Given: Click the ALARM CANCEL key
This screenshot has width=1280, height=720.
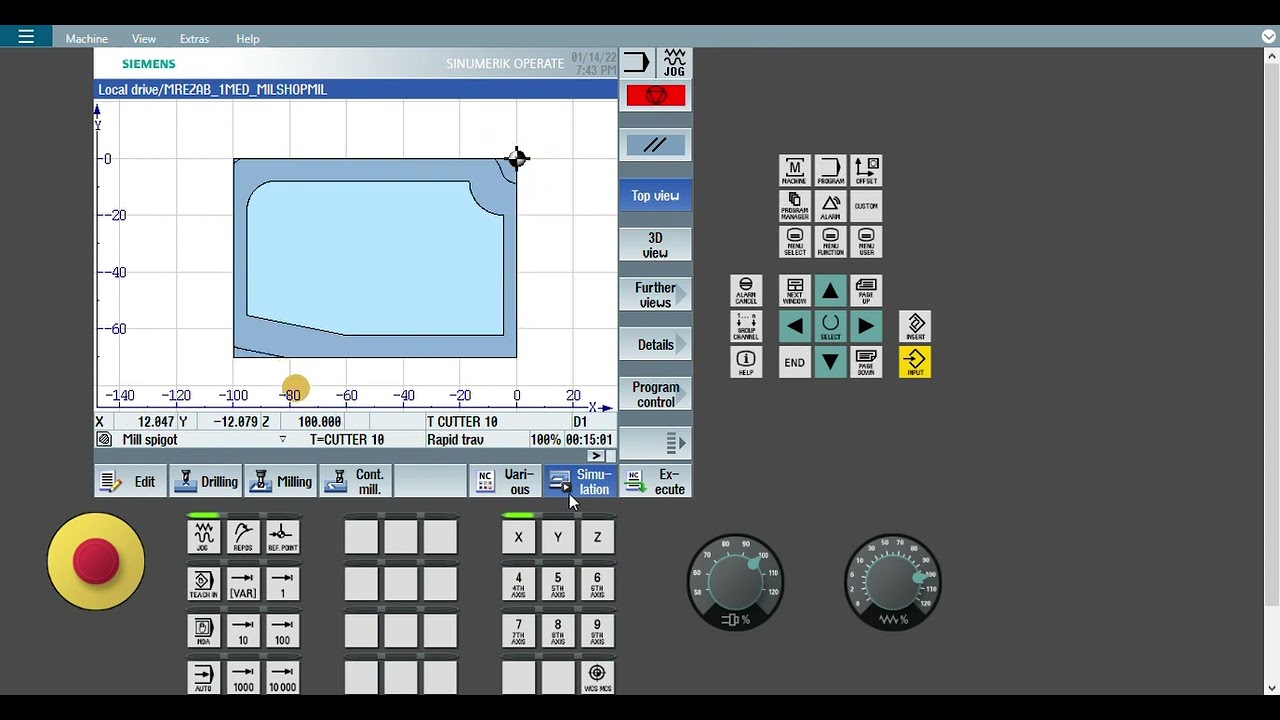Looking at the screenshot, I should pyautogui.click(x=746, y=291).
